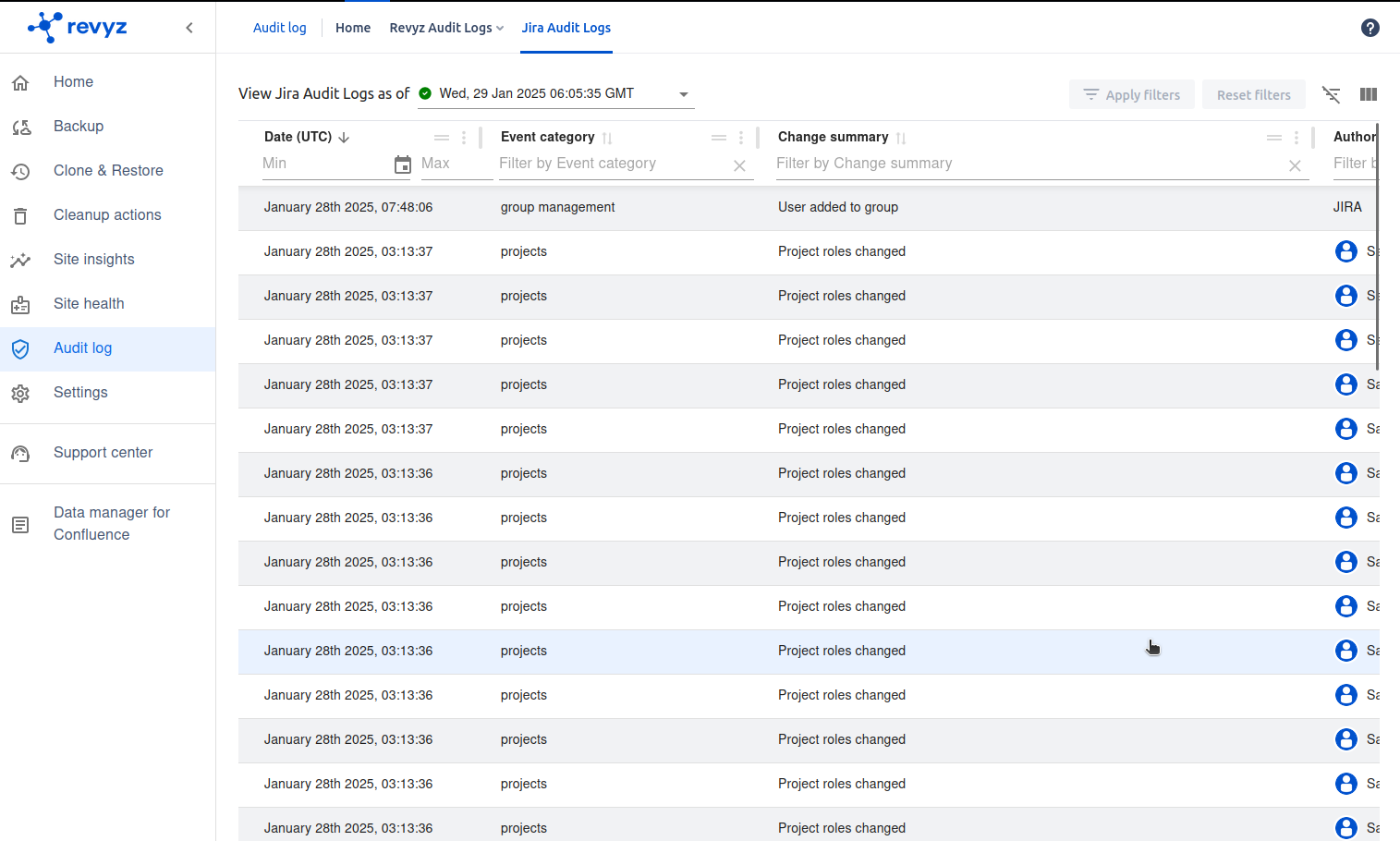
Task: Toggle sorting on the Event category header
Action: click(x=548, y=137)
